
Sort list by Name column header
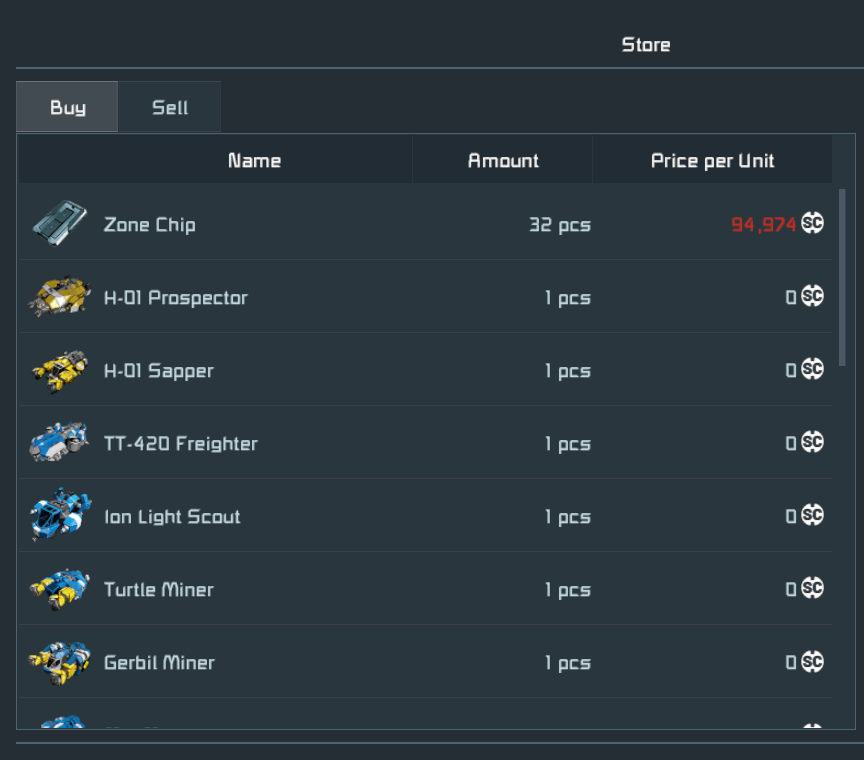(x=254, y=161)
